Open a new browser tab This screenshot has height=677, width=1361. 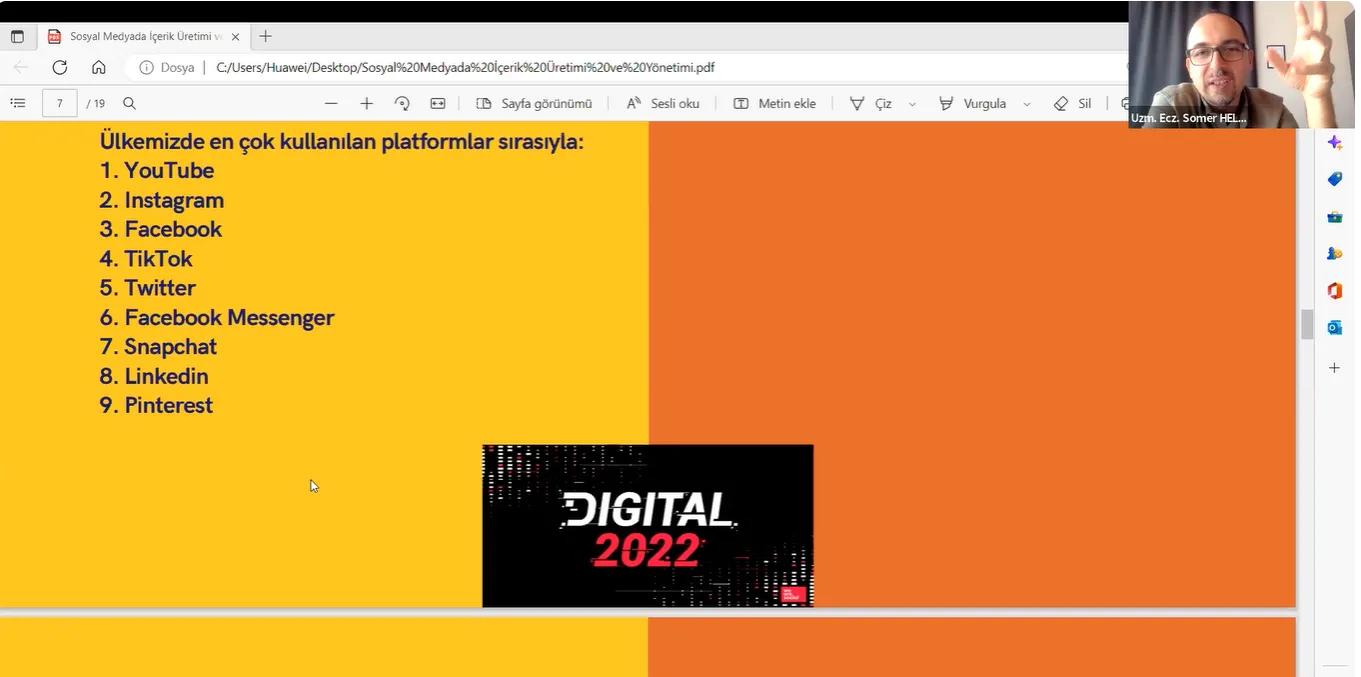click(265, 36)
